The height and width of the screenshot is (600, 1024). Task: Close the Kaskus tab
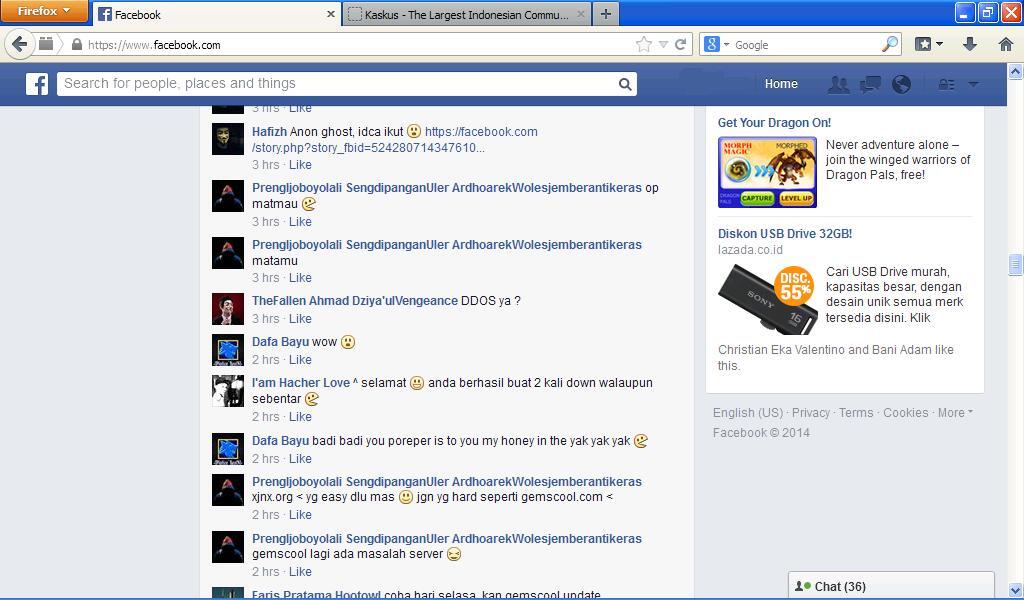[x=581, y=14]
